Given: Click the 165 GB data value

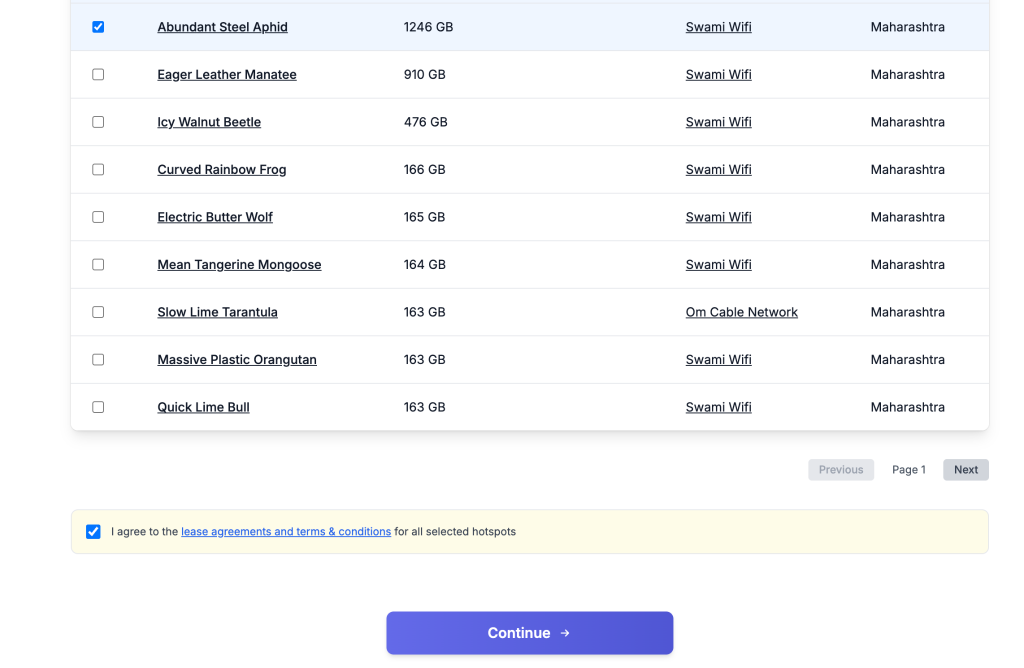Looking at the screenshot, I should (x=424, y=217).
